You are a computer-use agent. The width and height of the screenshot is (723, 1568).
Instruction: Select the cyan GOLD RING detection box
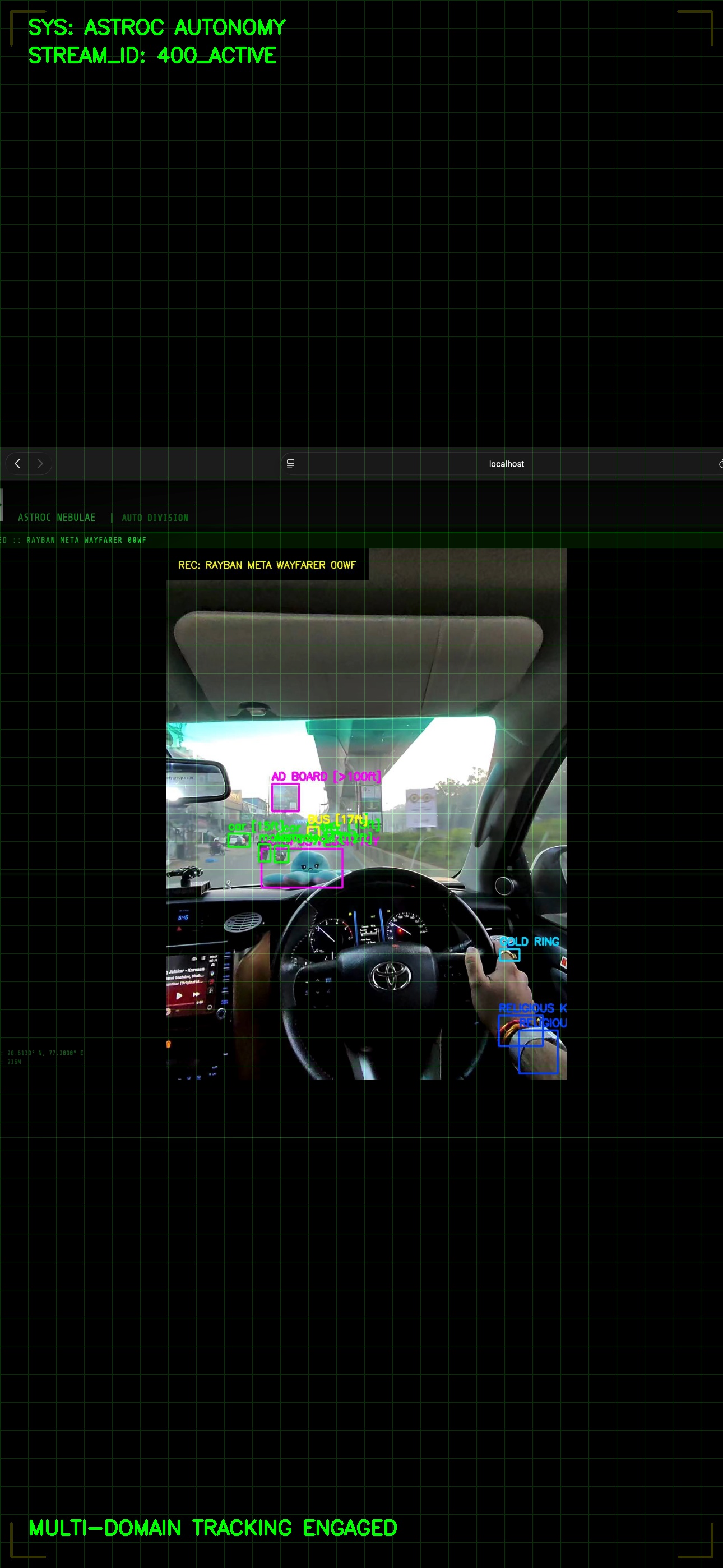coord(509,955)
